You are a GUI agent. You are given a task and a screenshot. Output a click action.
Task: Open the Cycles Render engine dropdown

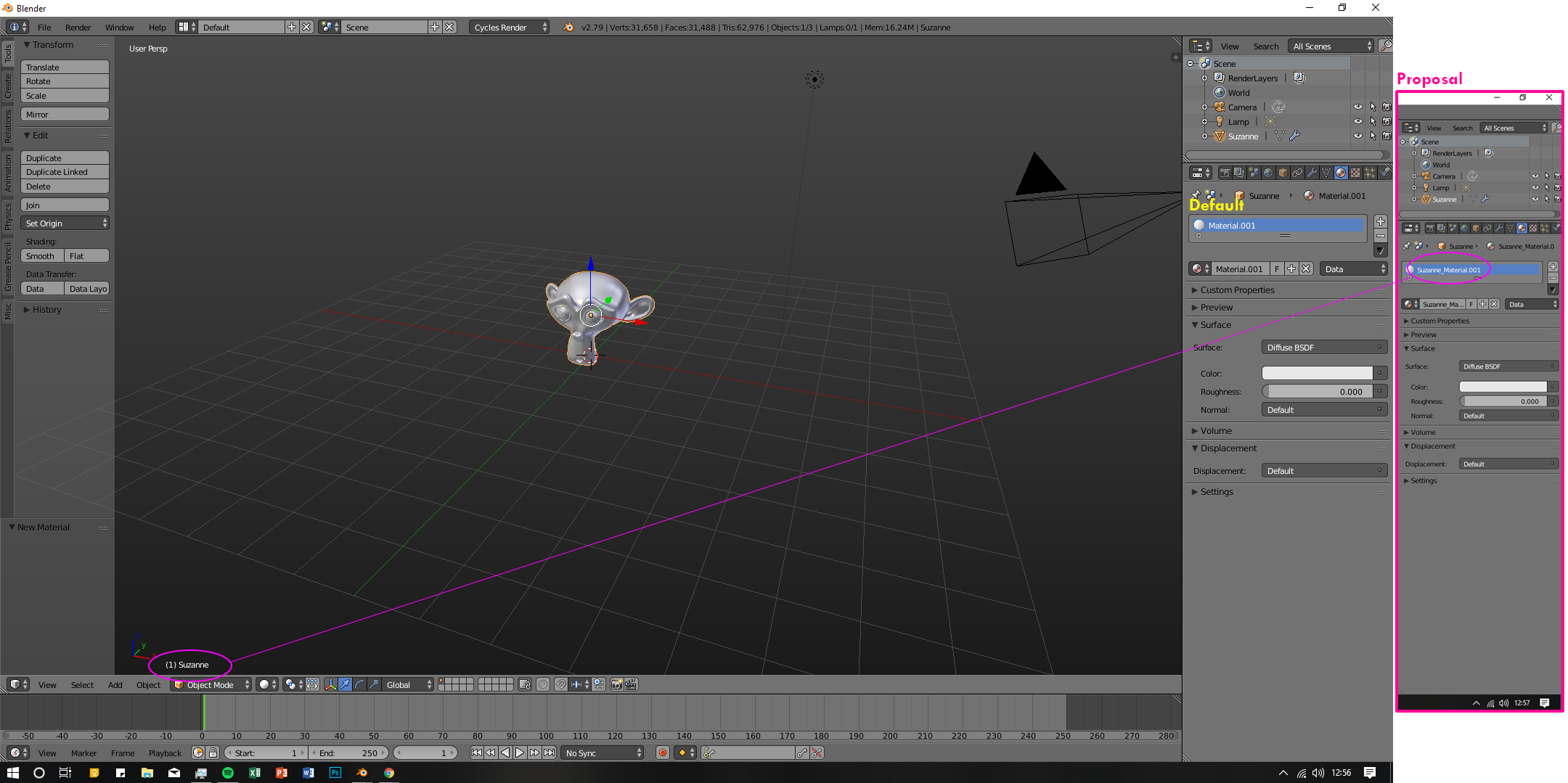510,28
